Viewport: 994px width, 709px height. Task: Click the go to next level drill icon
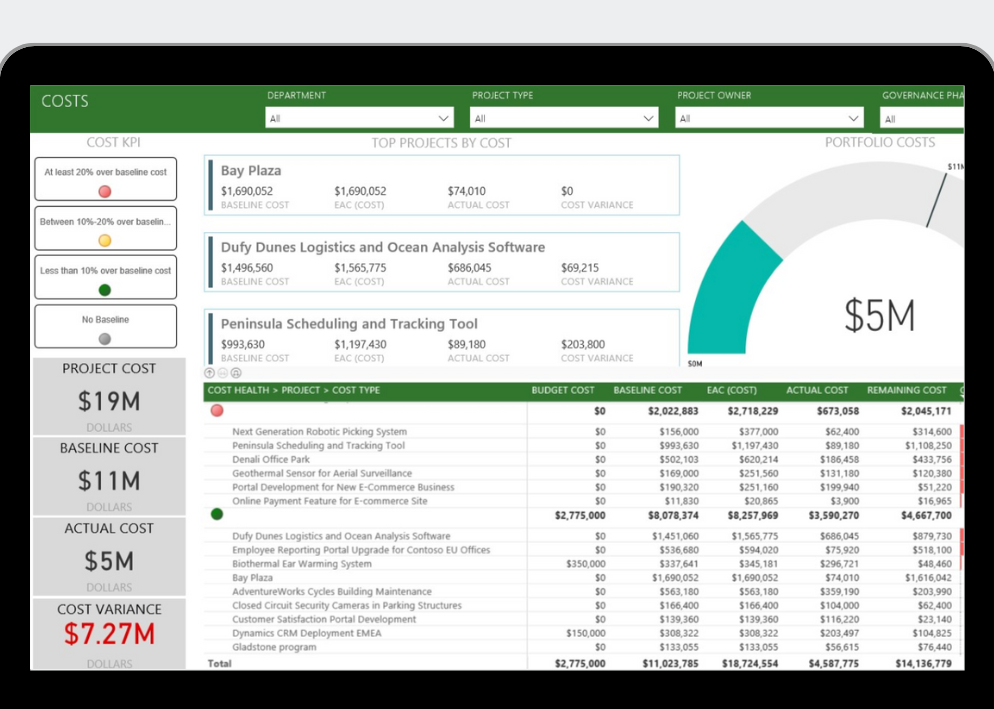(x=223, y=373)
